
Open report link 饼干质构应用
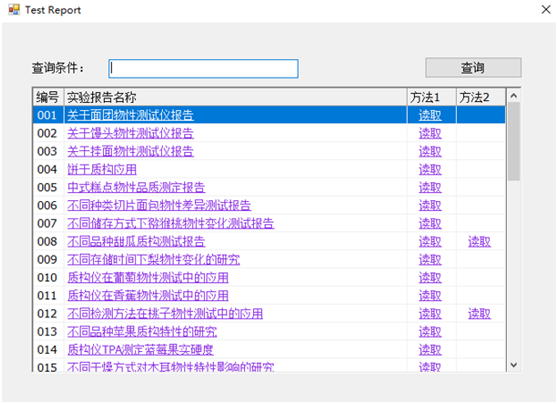pos(102,169)
